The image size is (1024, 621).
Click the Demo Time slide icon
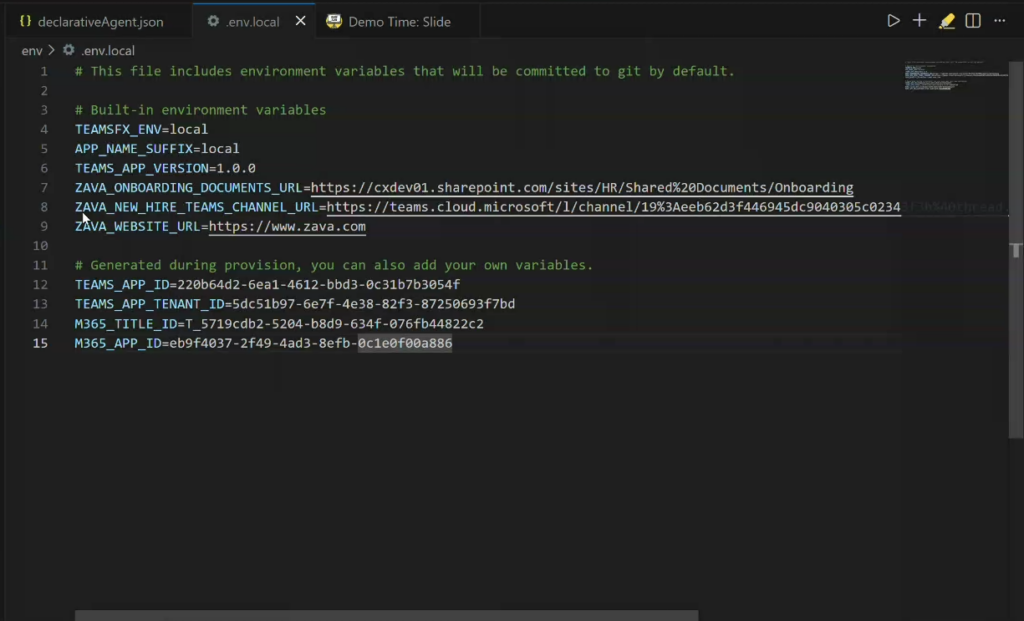coord(333,21)
